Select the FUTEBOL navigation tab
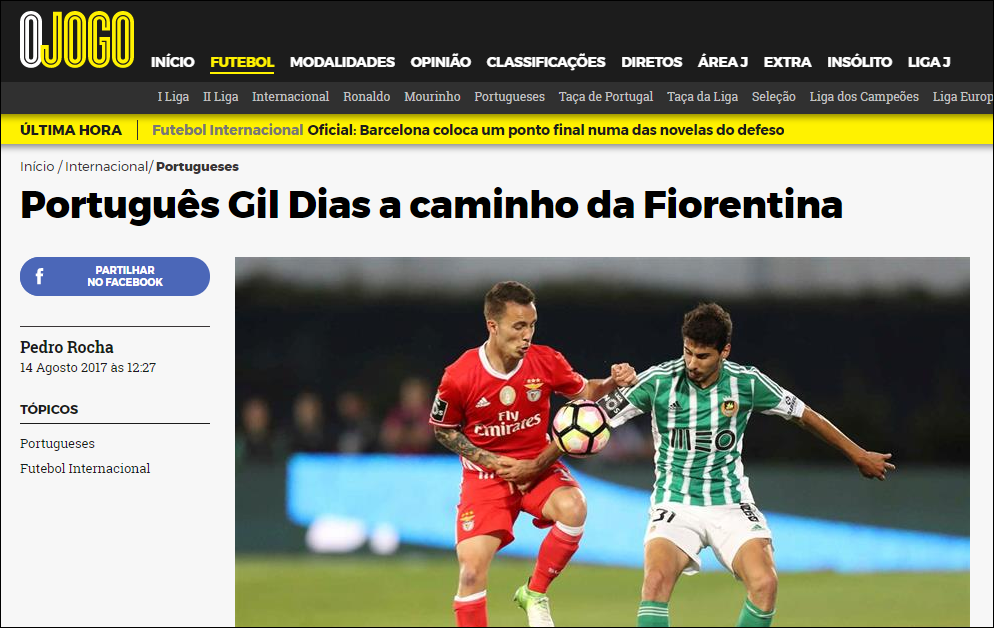 pos(242,62)
